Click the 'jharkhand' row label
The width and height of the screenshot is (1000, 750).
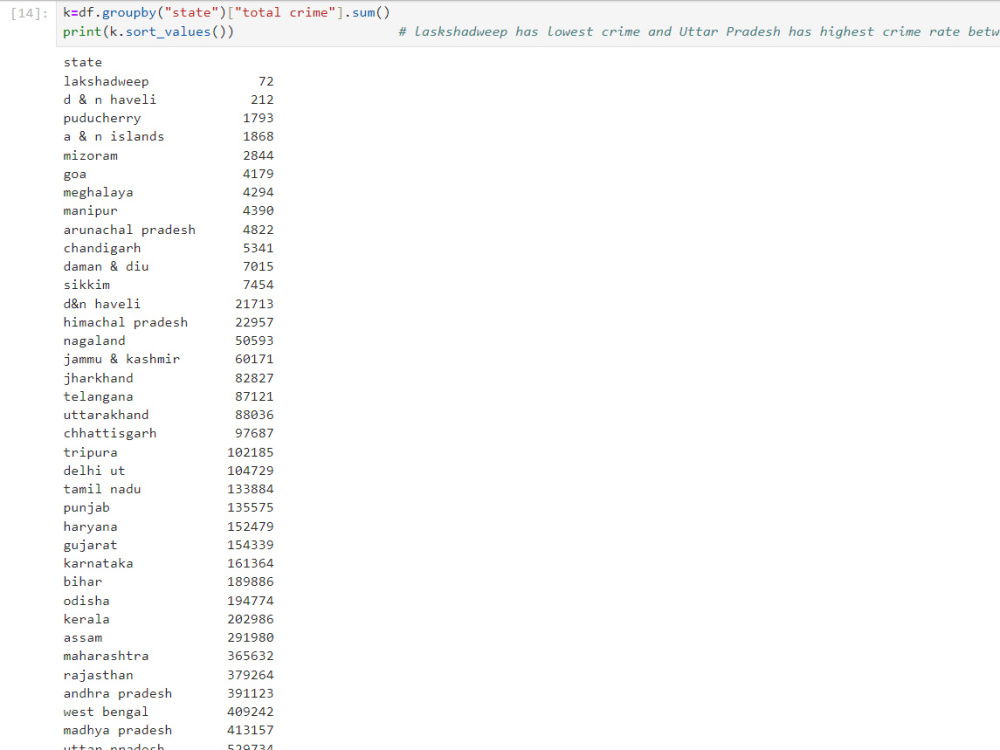tap(98, 378)
